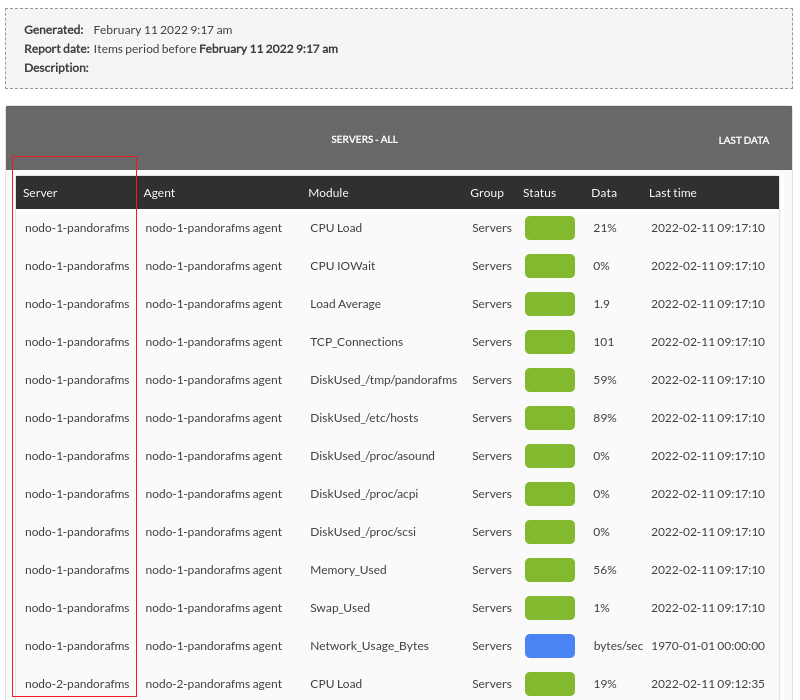Click the green status swatch for CPU Load 21%

pyautogui.click(x=549, y=228)
